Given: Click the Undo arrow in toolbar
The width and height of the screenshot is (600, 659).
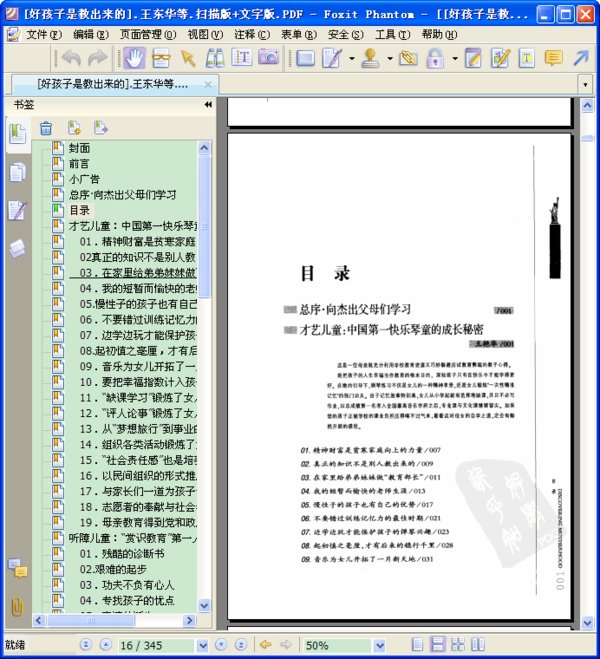Looking at the screenshot, I should (x=71, y=58).
